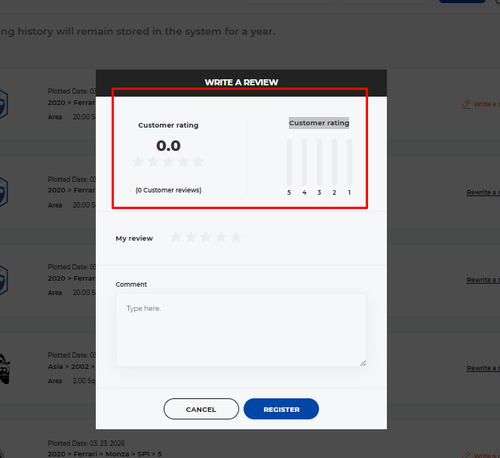Screen dimensions: 500x458
Task: Select second star in My review
Action: pos(191,237)
